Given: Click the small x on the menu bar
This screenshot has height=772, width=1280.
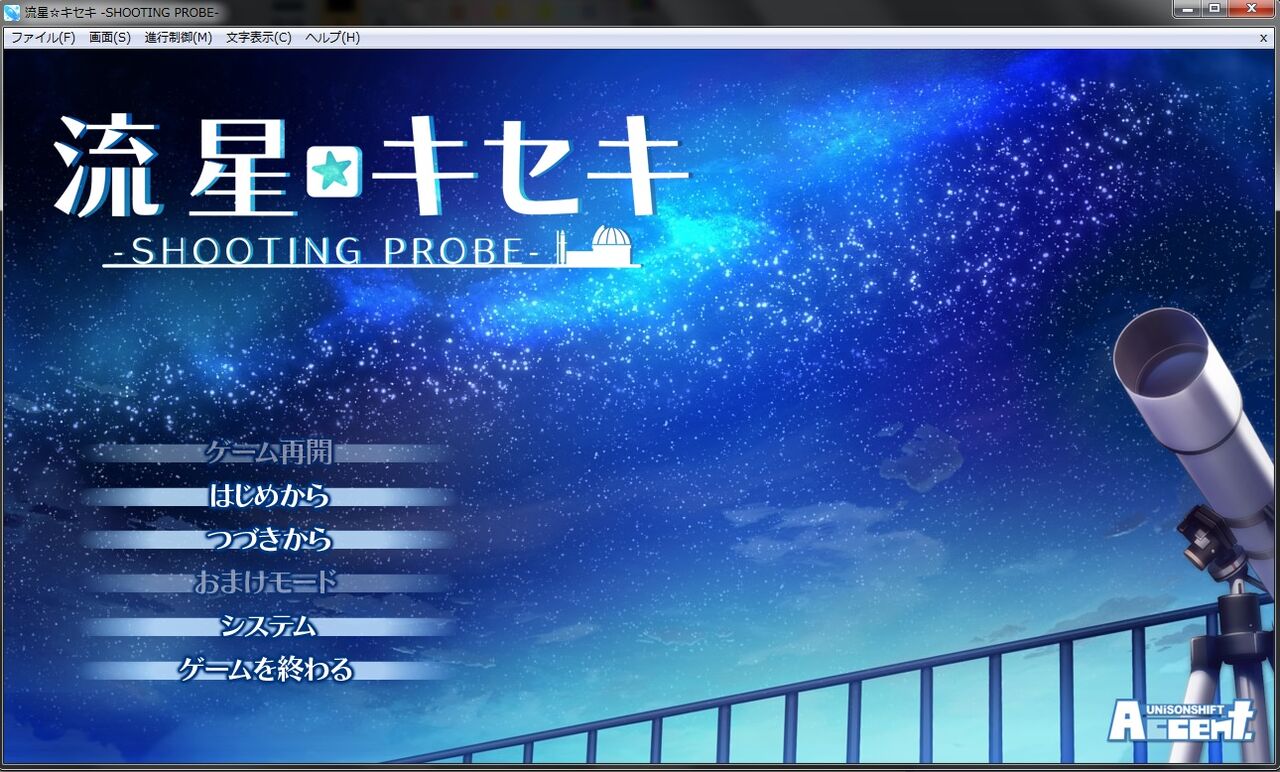Looking at the screenshot, I should pos(1263,38).
